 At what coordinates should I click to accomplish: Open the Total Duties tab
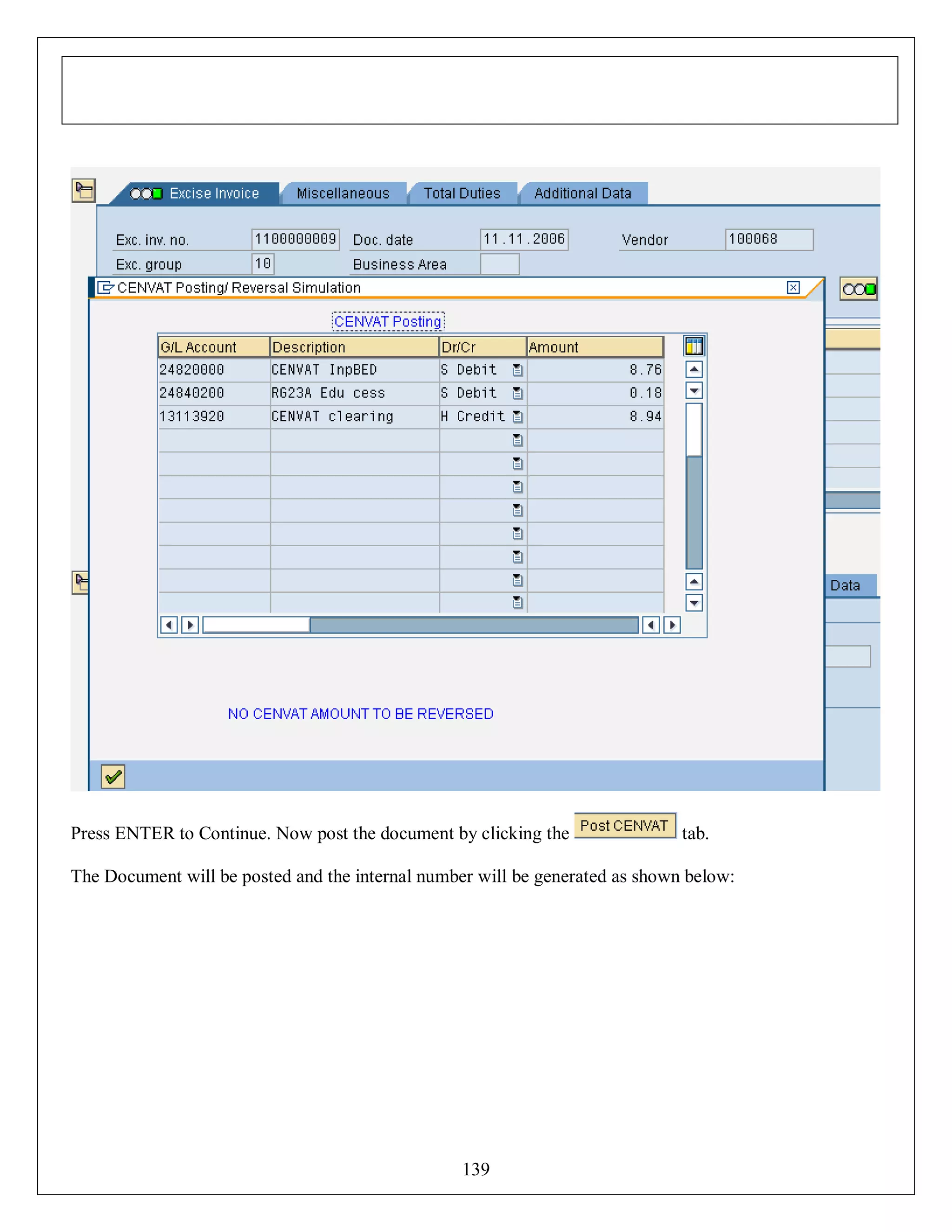click(x=462, y=193)
